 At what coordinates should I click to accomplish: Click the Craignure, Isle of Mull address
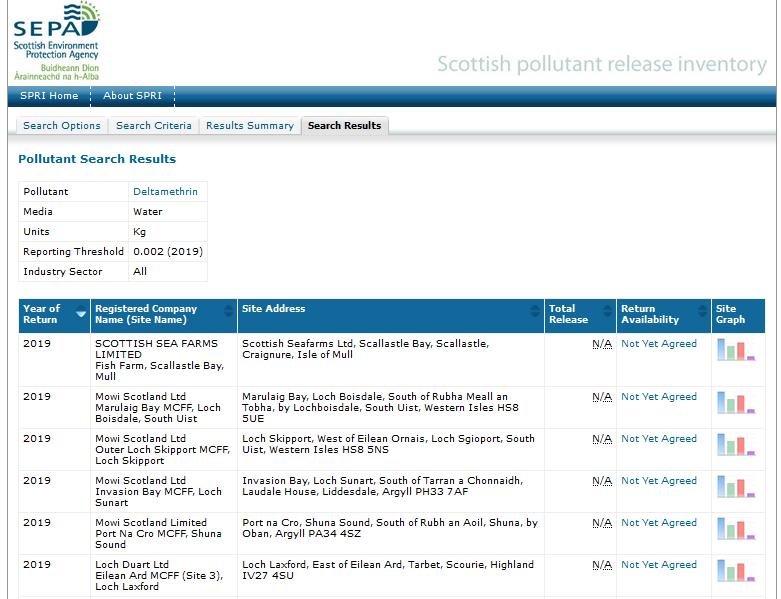365,349
